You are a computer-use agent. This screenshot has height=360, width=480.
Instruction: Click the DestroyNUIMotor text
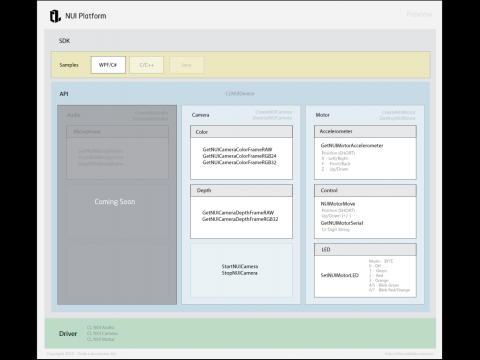tap(397, 118)
